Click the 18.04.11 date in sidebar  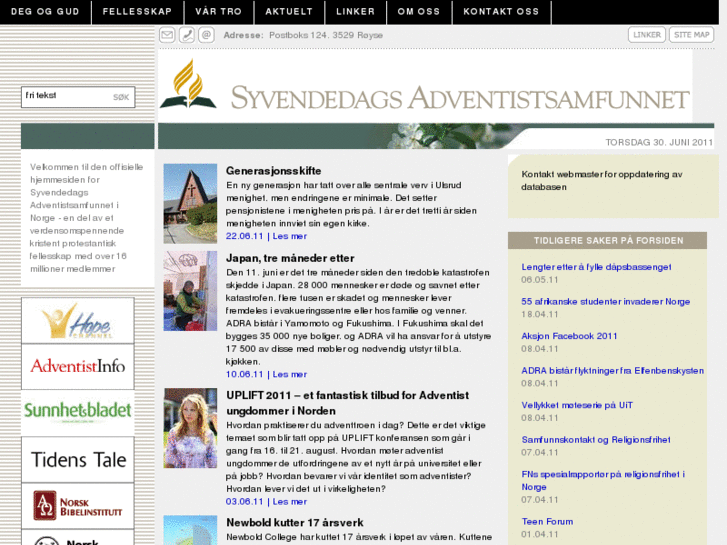coord(540,314)
